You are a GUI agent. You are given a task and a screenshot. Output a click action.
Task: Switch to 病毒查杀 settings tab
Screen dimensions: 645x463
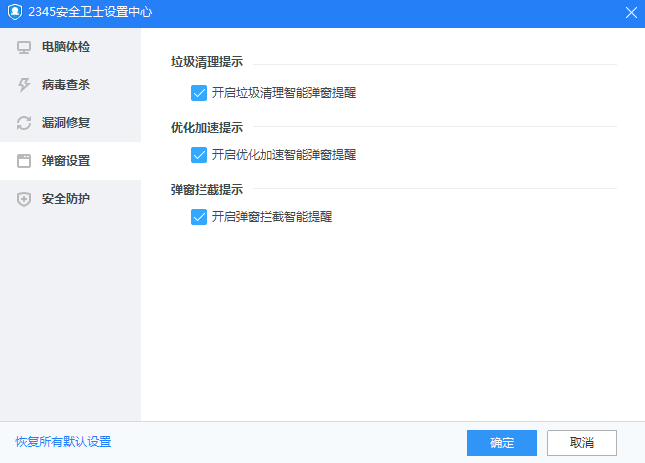tap(70, 85)
